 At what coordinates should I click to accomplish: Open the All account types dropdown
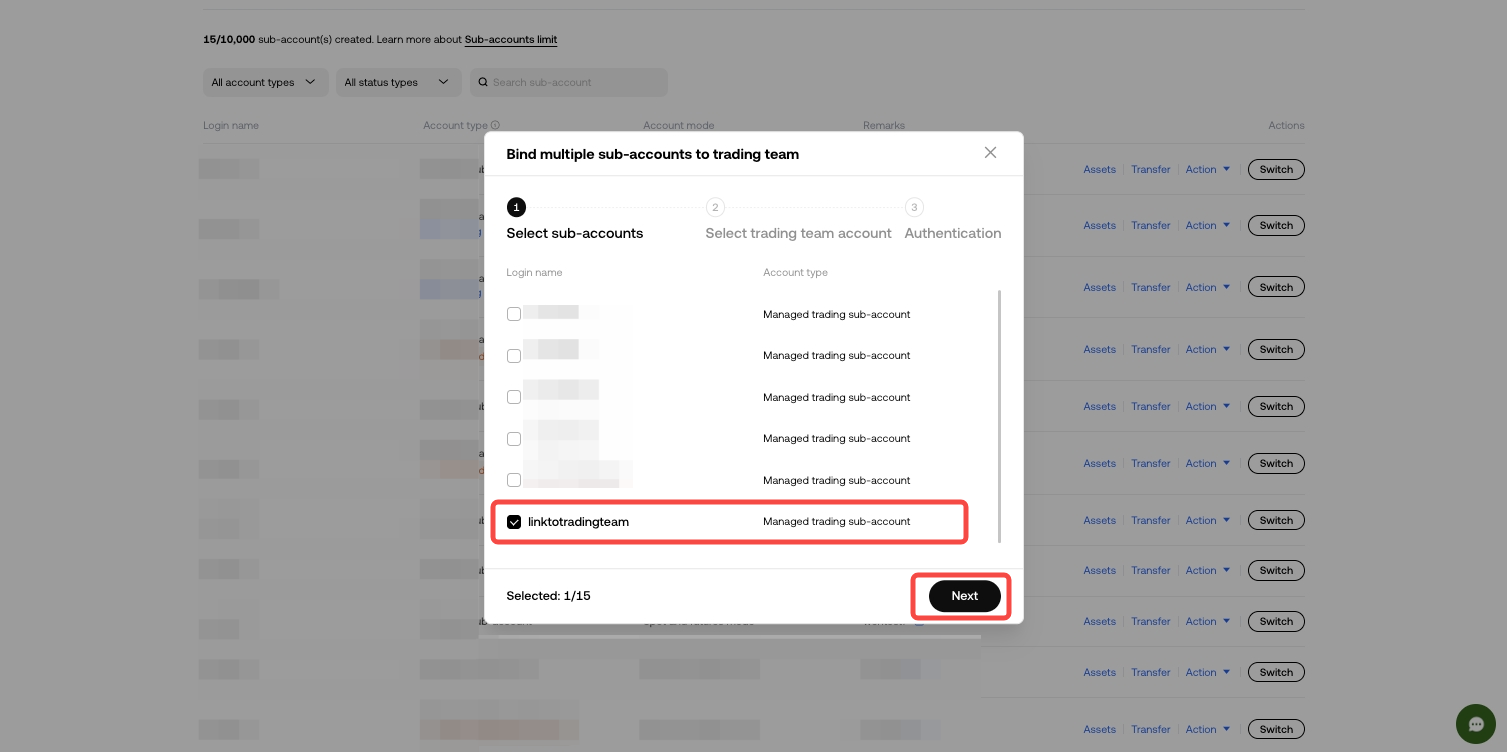click(265, 82)
